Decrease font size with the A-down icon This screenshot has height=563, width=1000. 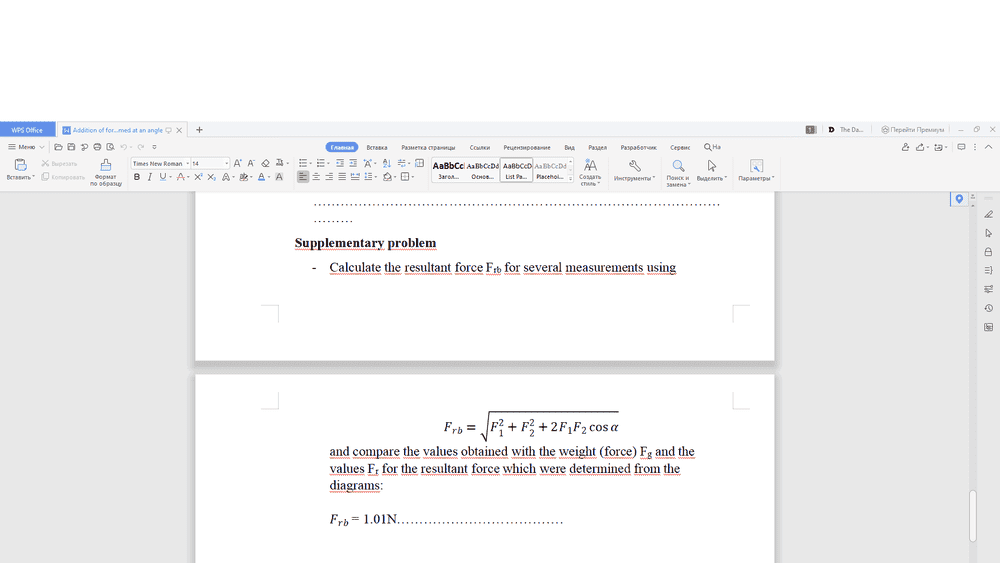[251, 163]
